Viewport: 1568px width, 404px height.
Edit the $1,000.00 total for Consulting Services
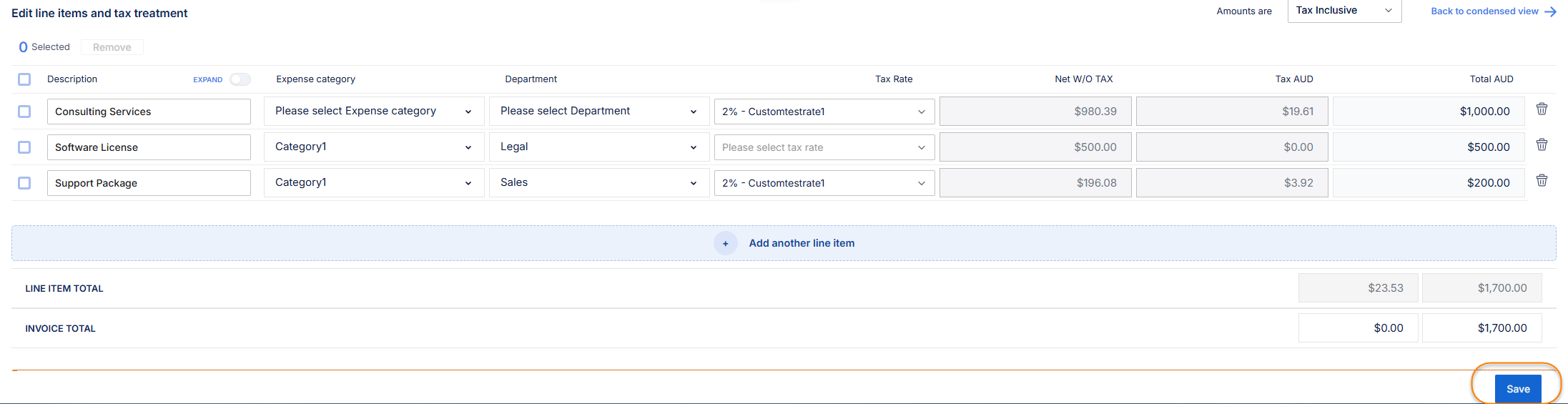[1429, 112]
